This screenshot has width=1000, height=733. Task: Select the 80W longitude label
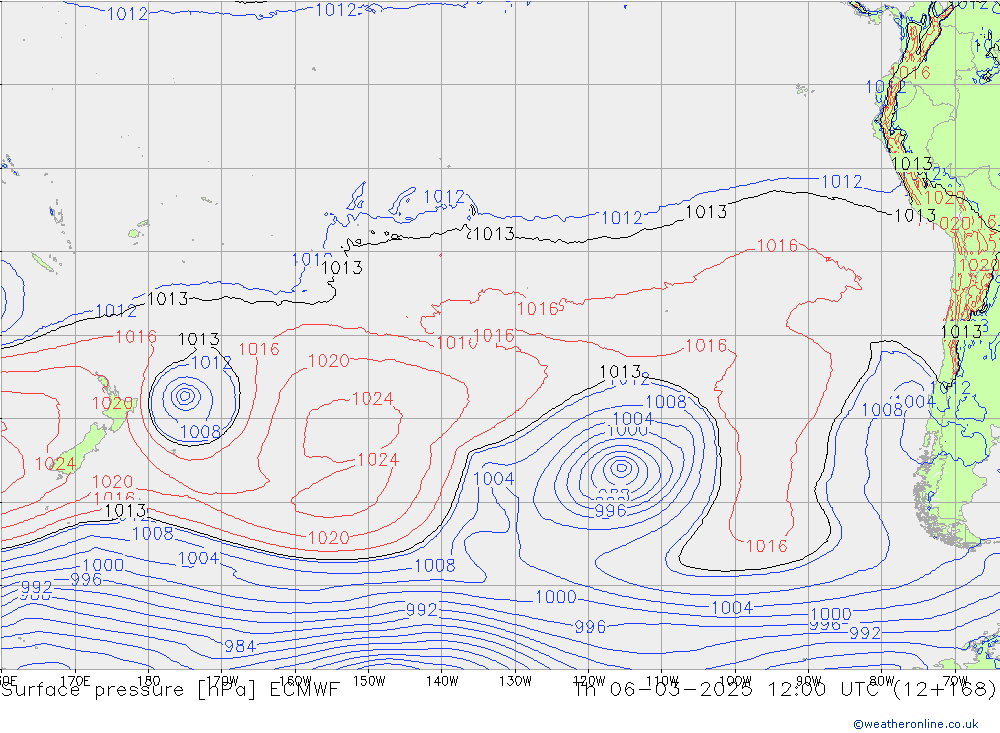[x=882, y=681]
